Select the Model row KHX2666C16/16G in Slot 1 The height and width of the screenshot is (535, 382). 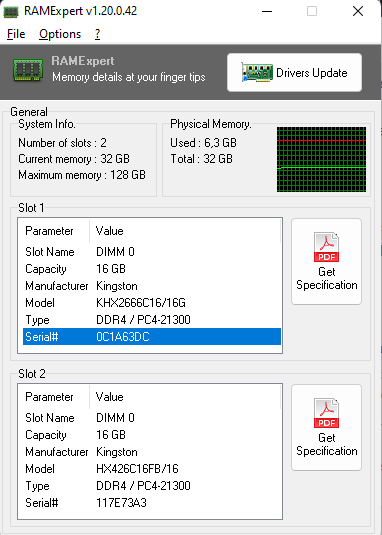click(x=152, y=303)
